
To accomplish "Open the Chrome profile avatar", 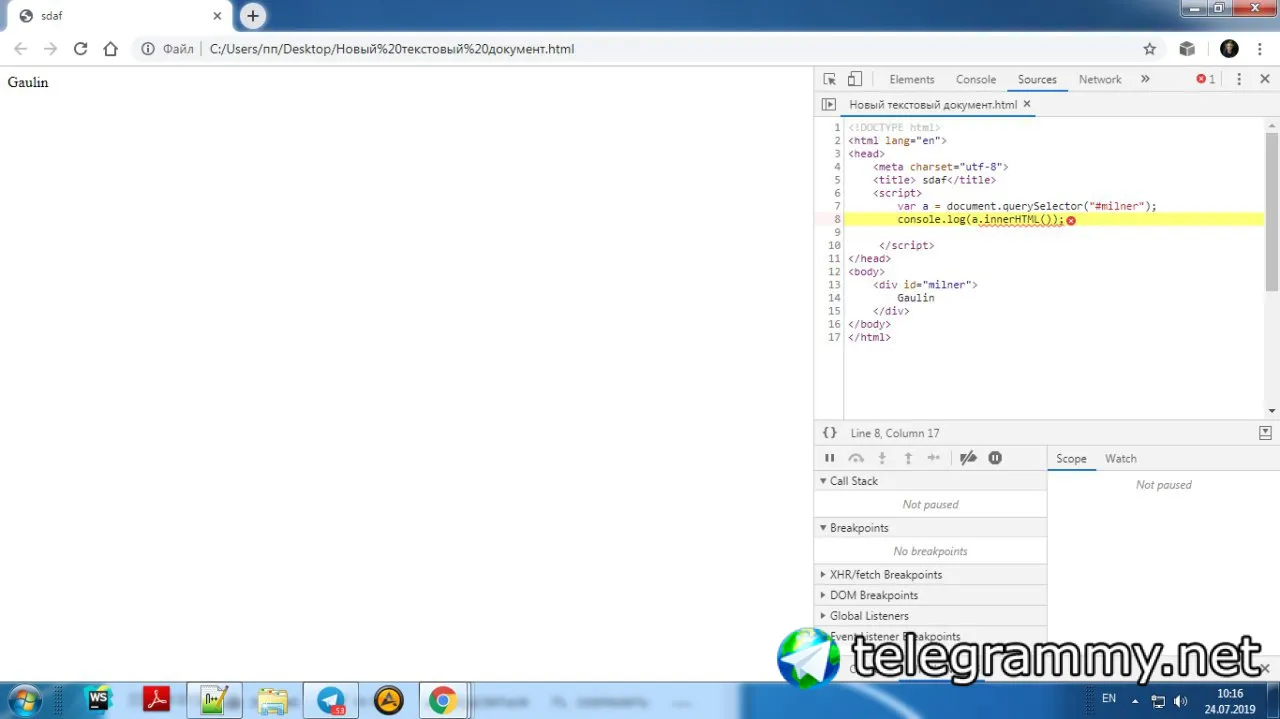I will click(1229, 49).
